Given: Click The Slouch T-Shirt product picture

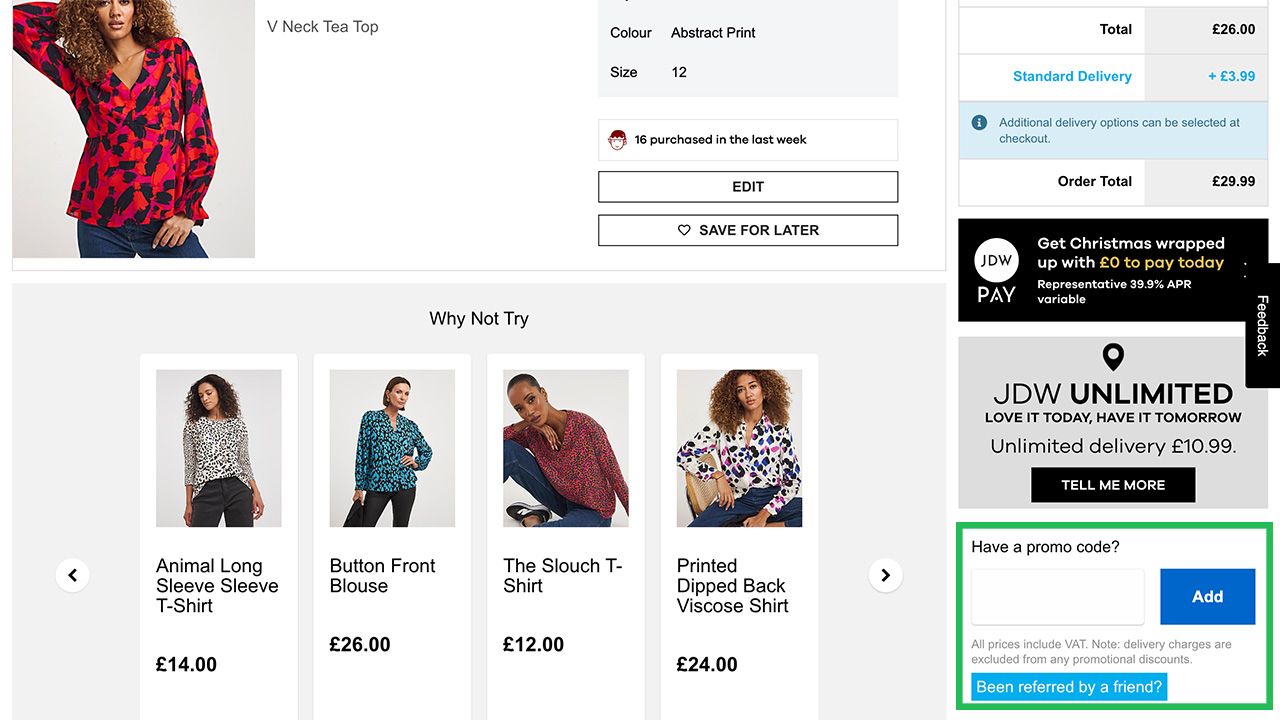Looking at the screenshot, I should 566,448.
